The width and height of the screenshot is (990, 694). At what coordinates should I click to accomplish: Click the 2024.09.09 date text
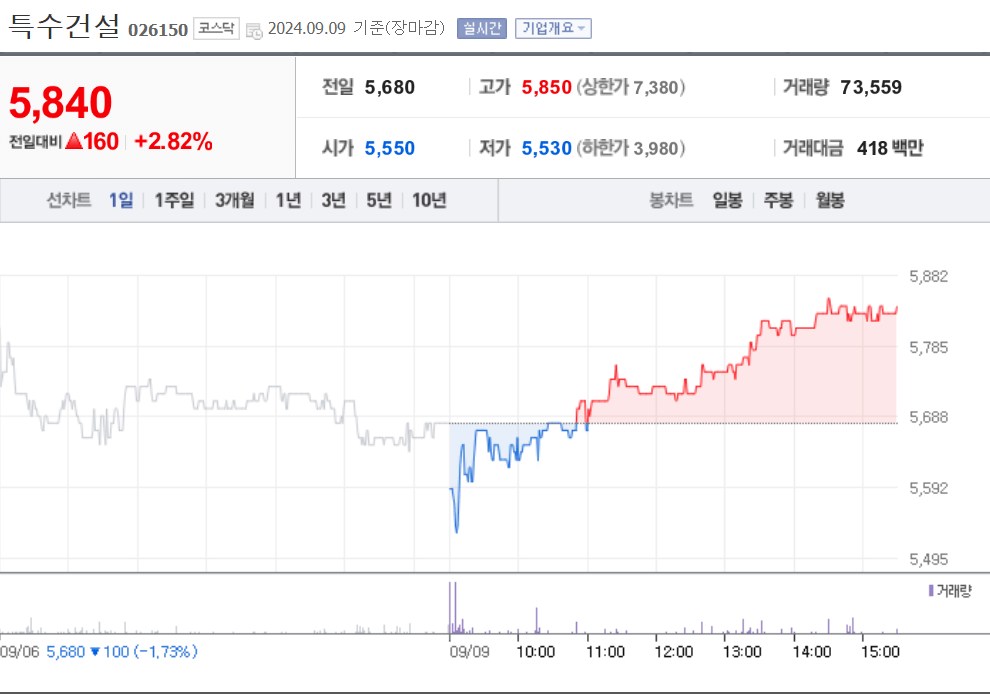point(307,28)
